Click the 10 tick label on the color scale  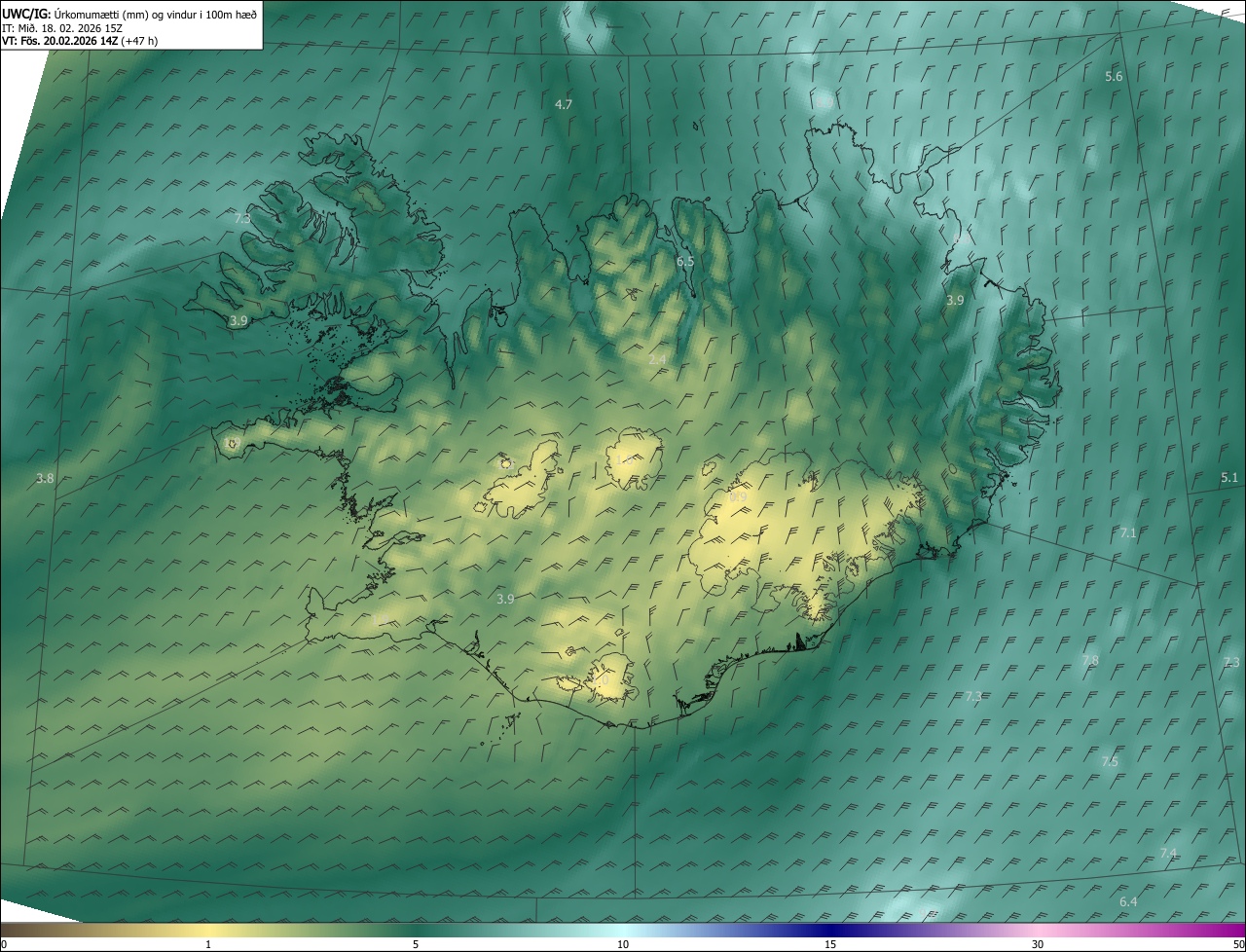click(623, 944)
